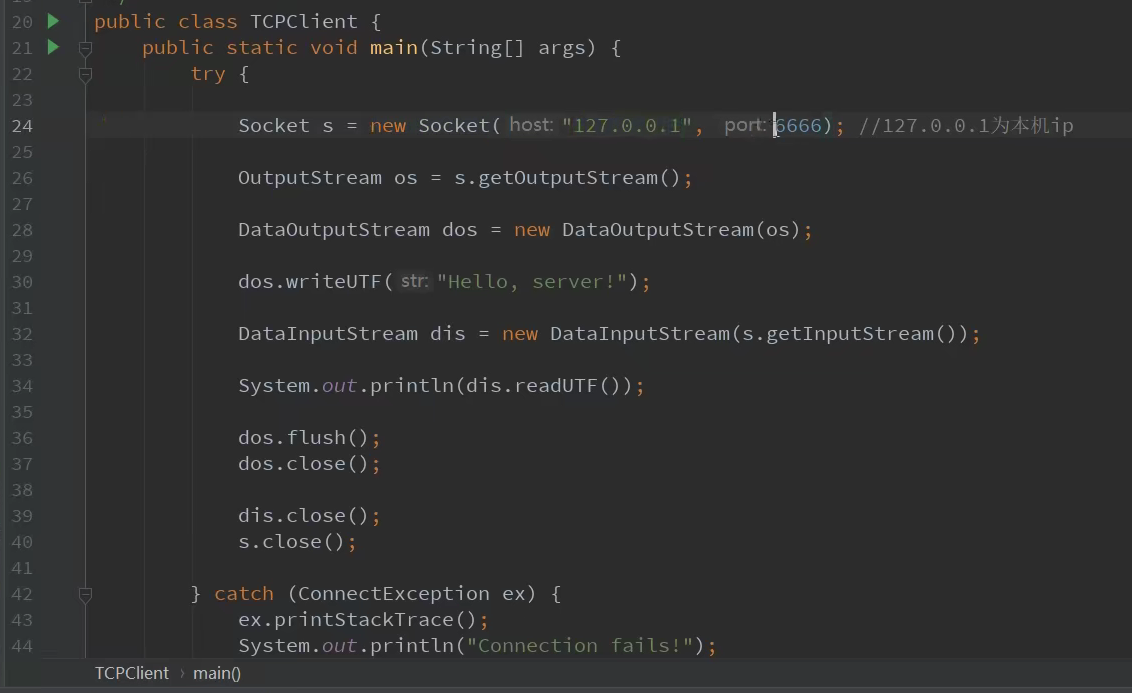The image size is (1132, 693).
Task: Click the "127.0.0.1" host string
Action: [x=627, y=126]
